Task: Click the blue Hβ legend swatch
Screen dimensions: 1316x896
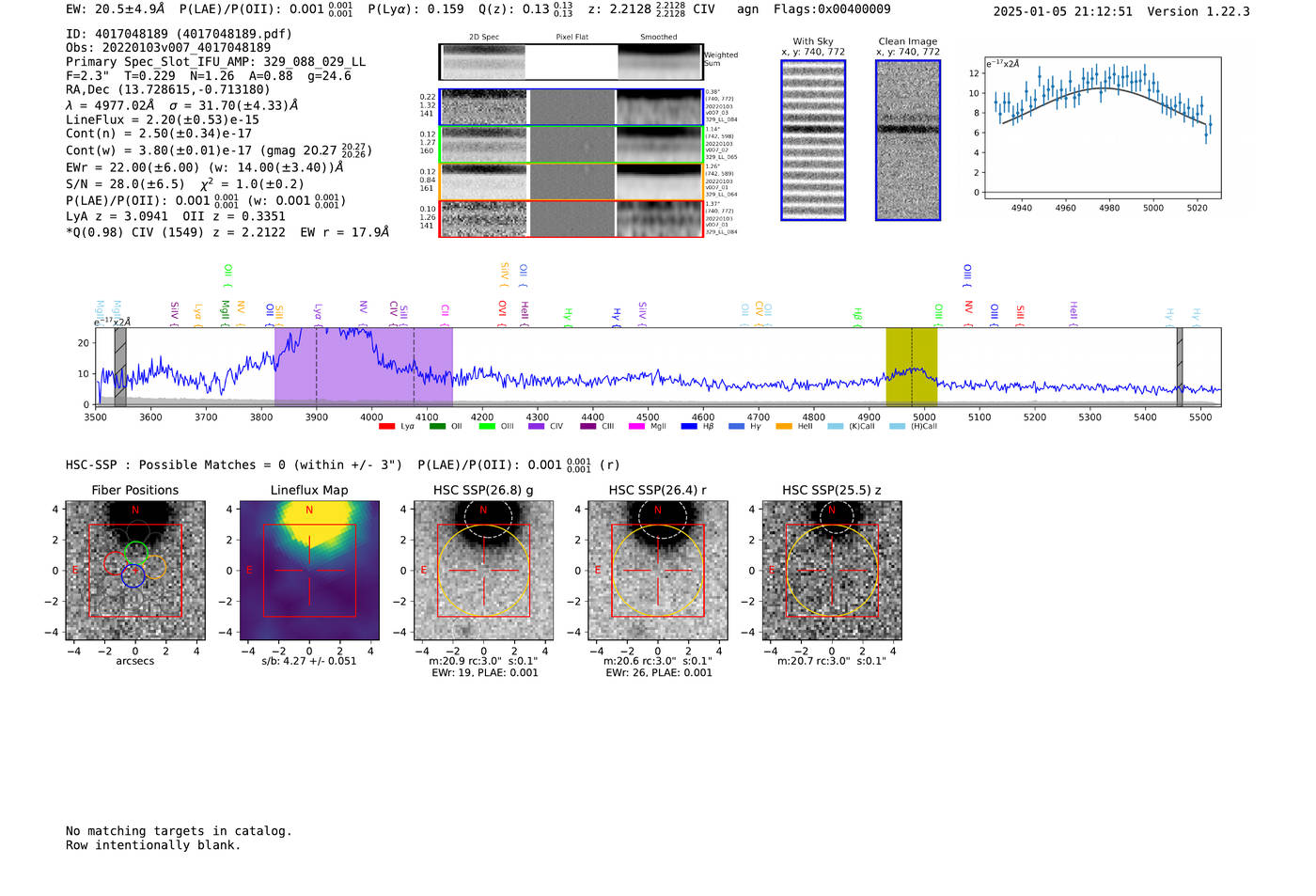Action: pyautogui.click(x=689, y=427)
